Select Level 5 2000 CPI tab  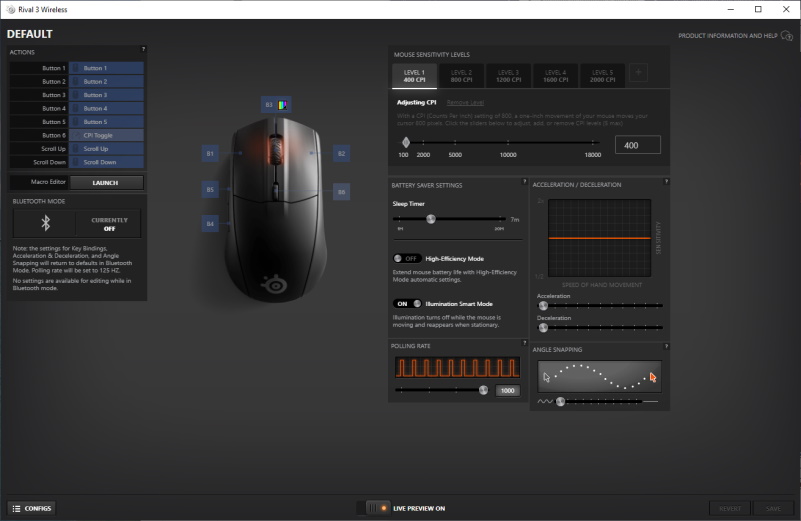pyautogui.click(x=602, y=76)
